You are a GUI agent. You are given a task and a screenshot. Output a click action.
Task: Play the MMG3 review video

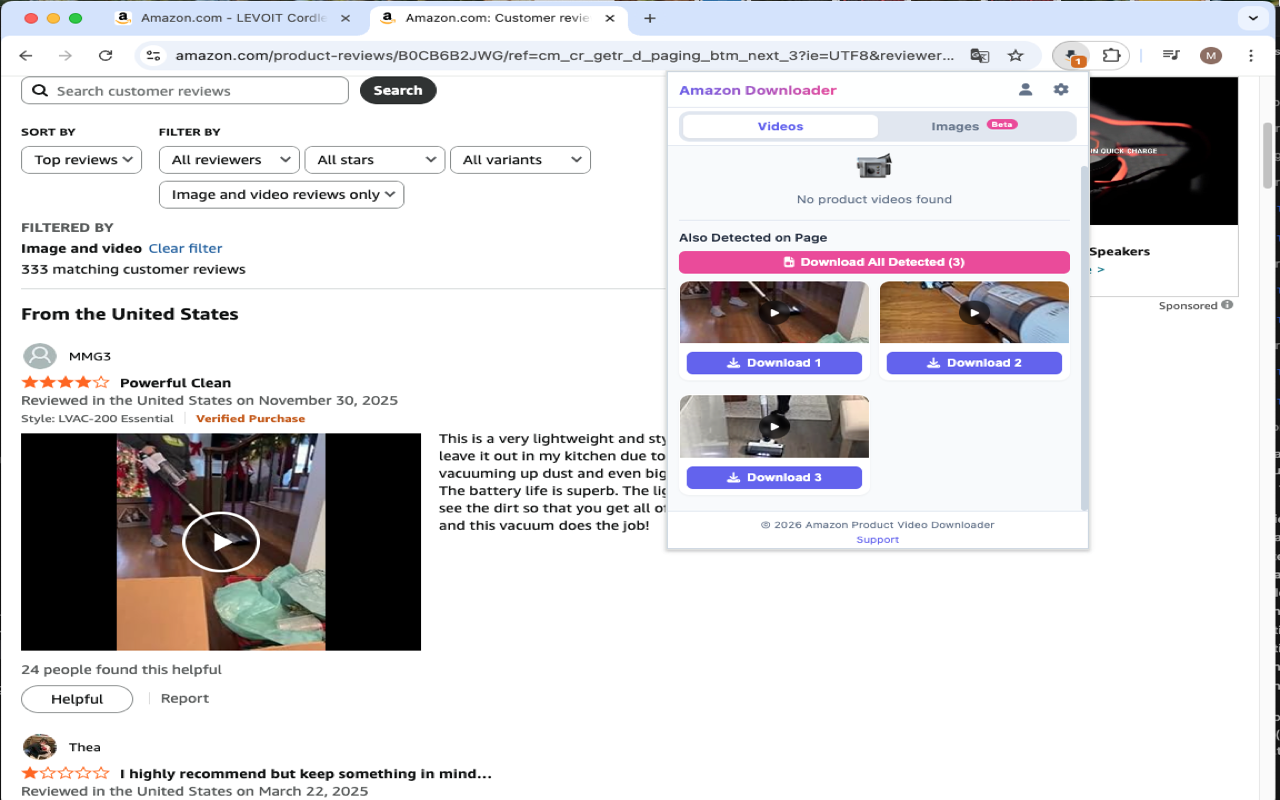pyautogui.click(x=221, y=542)
